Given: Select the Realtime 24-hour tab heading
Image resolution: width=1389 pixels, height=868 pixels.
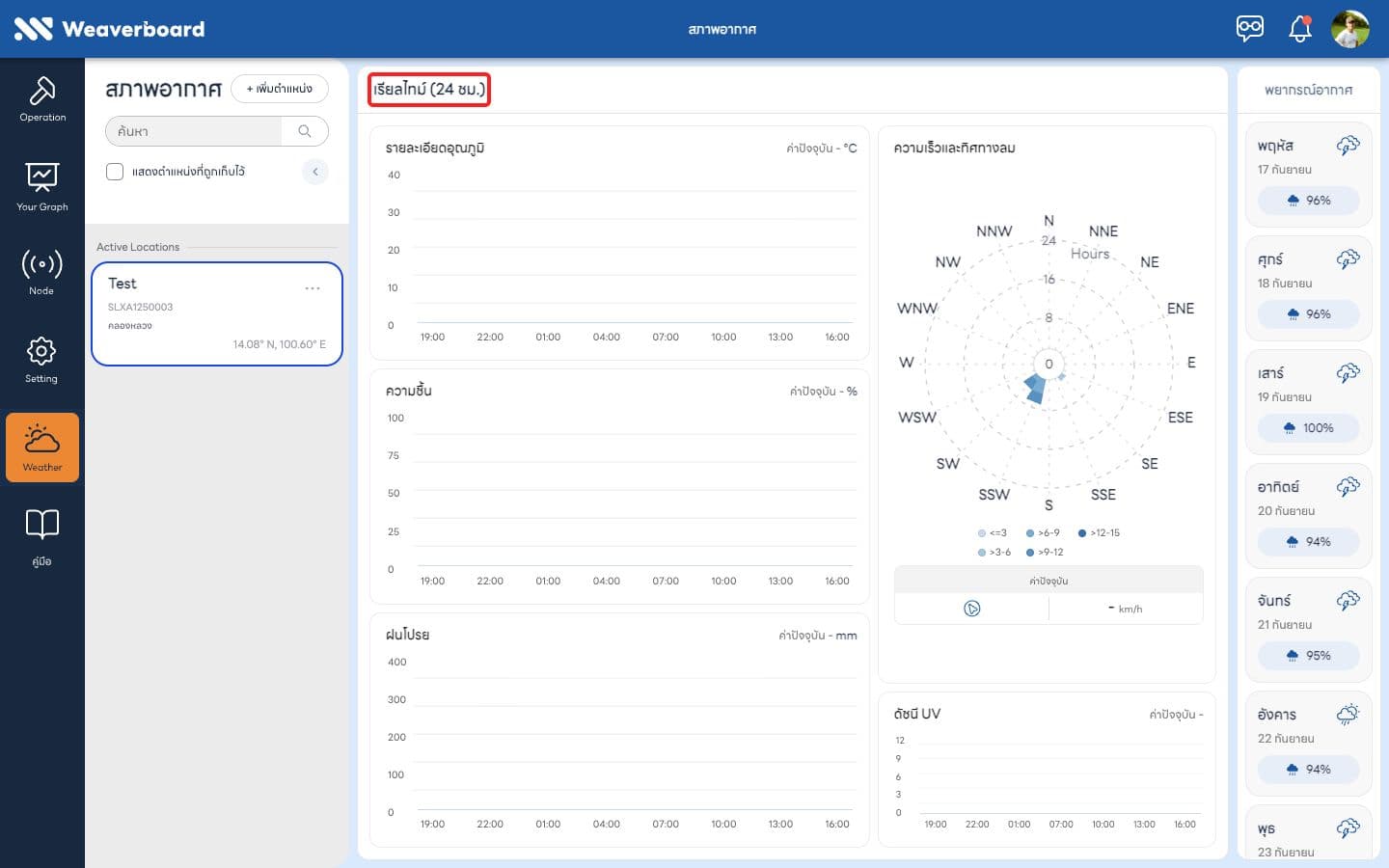Looking at the screenshot, I should pyautogui.click(x=429, y=90).
